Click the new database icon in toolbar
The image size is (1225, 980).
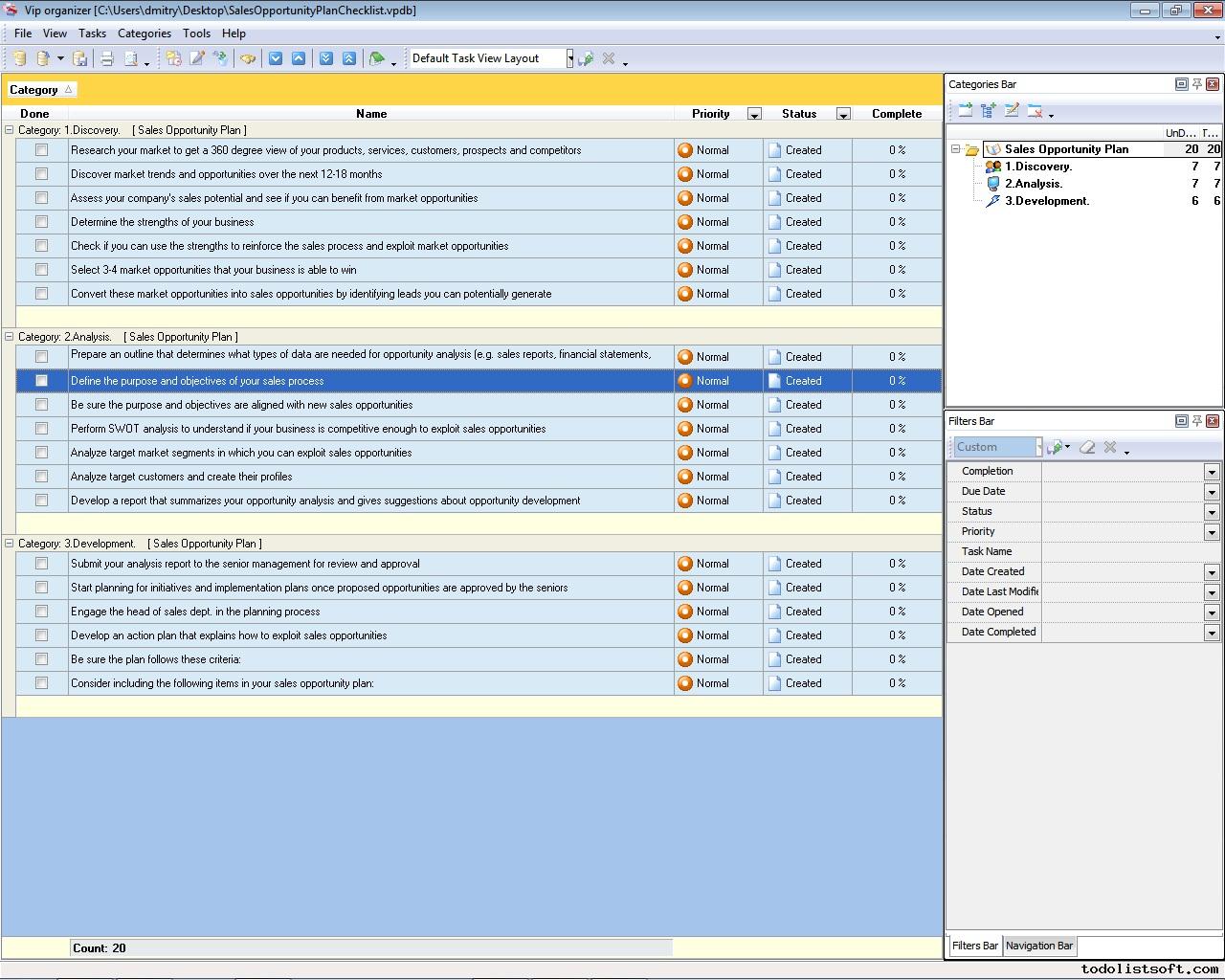[x=19, y=58]
